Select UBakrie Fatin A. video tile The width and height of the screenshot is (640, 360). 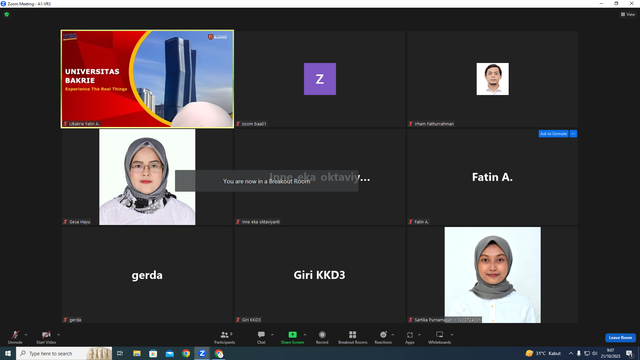coord(147,79)
